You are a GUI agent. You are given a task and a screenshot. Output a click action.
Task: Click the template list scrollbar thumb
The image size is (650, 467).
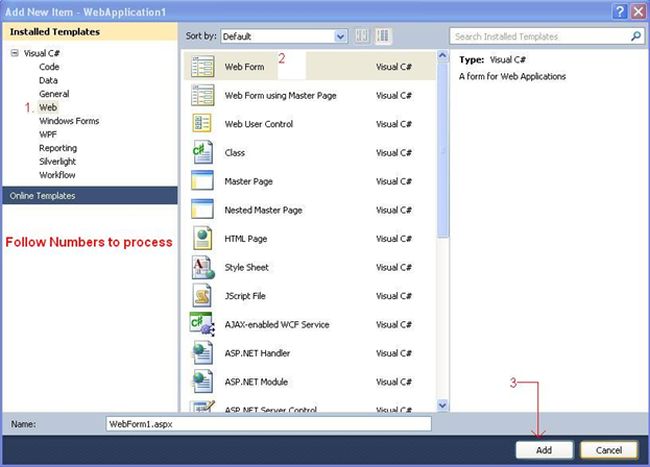coord(443,150)
